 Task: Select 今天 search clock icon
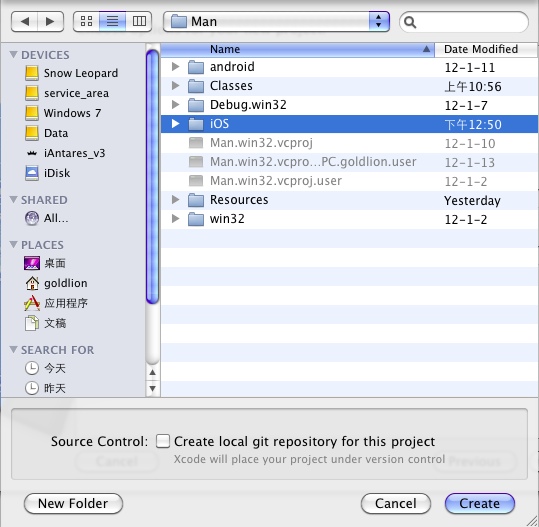[32, 368]
